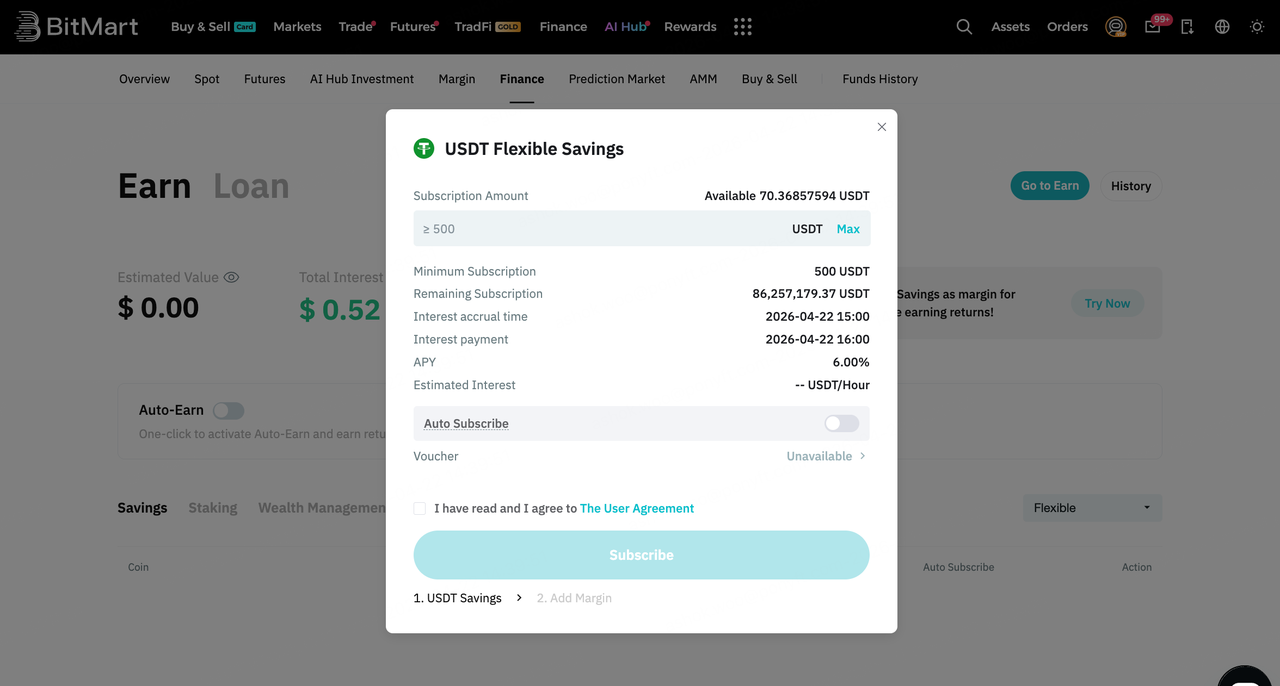Switch to Prediction Market tab

coord(617,79)
